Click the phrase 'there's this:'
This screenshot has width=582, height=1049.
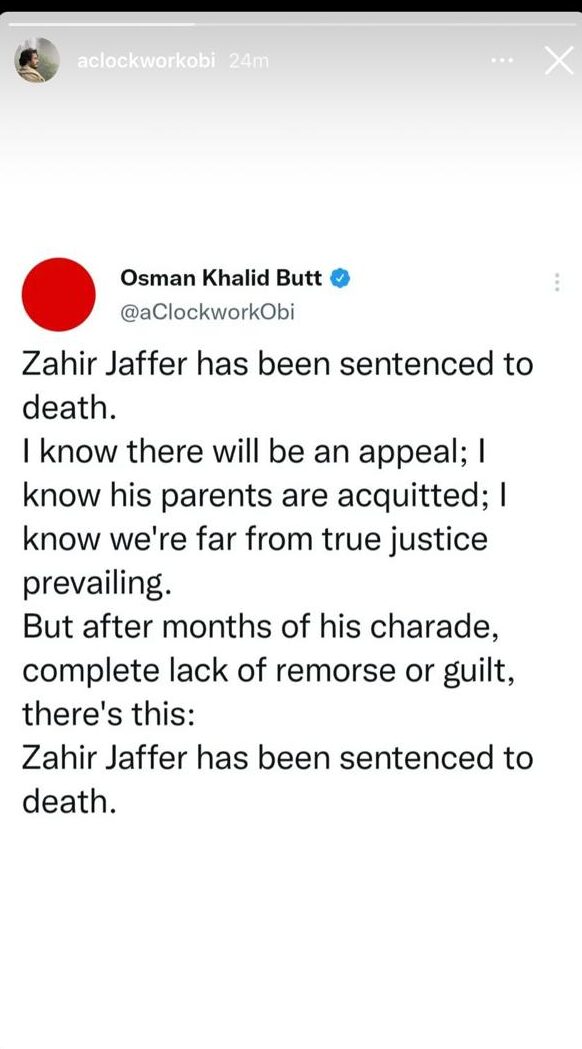[x=109, y=714]
